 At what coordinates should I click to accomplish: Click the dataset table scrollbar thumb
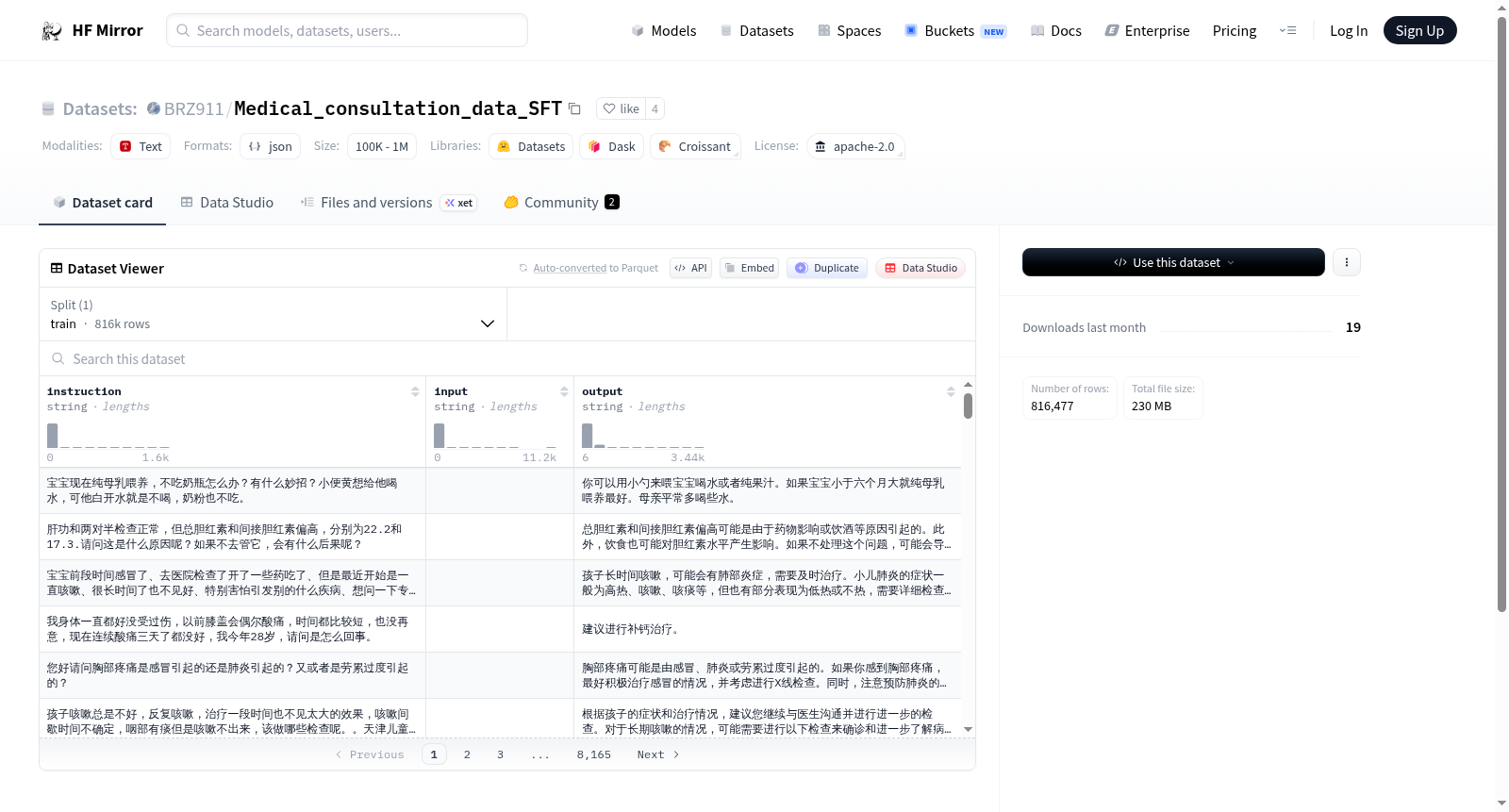(968, 406)
